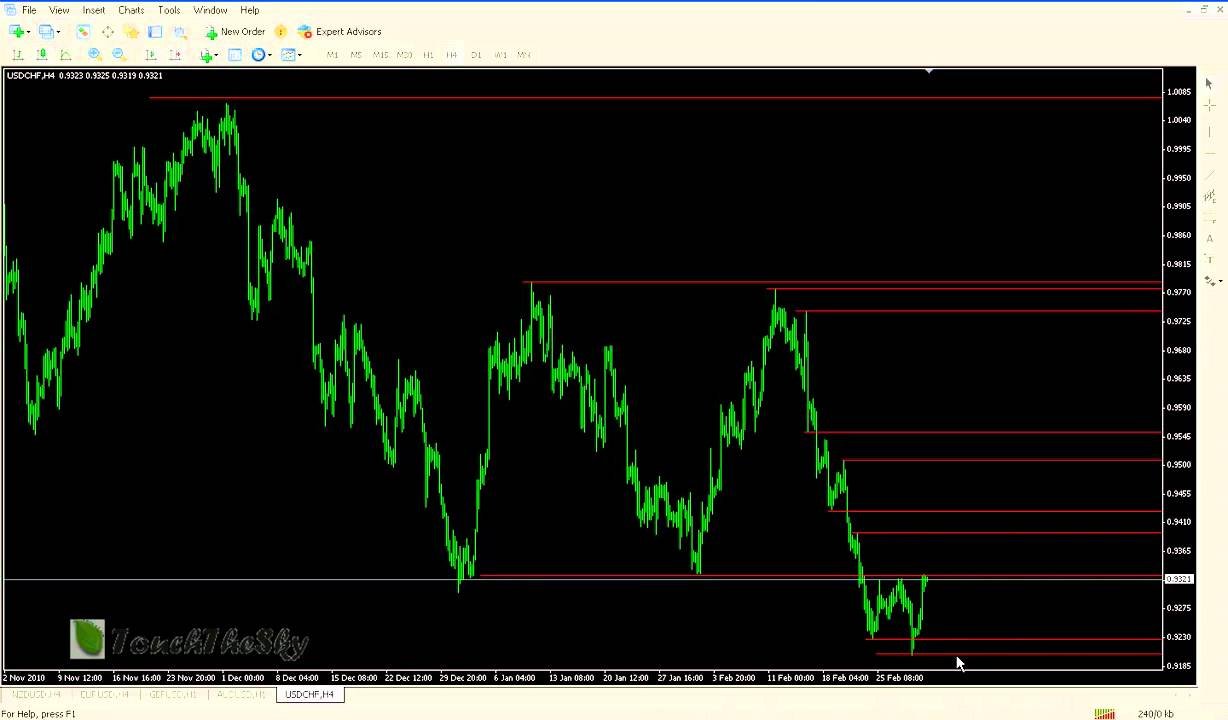Screen dimensions: 1228x720
Task: Select the Crosshair tool
Action: tap(1209, 106)
